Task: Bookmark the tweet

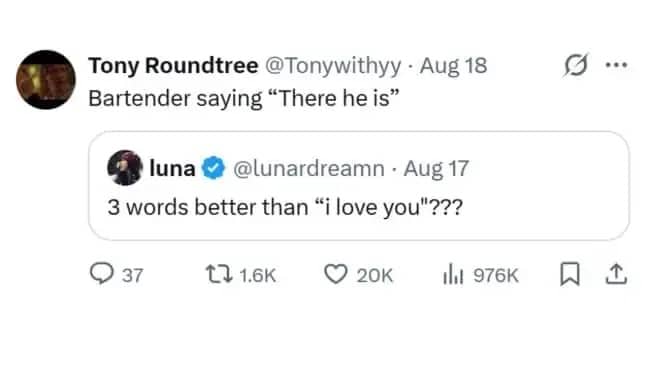Action: (x=570, y=274)
